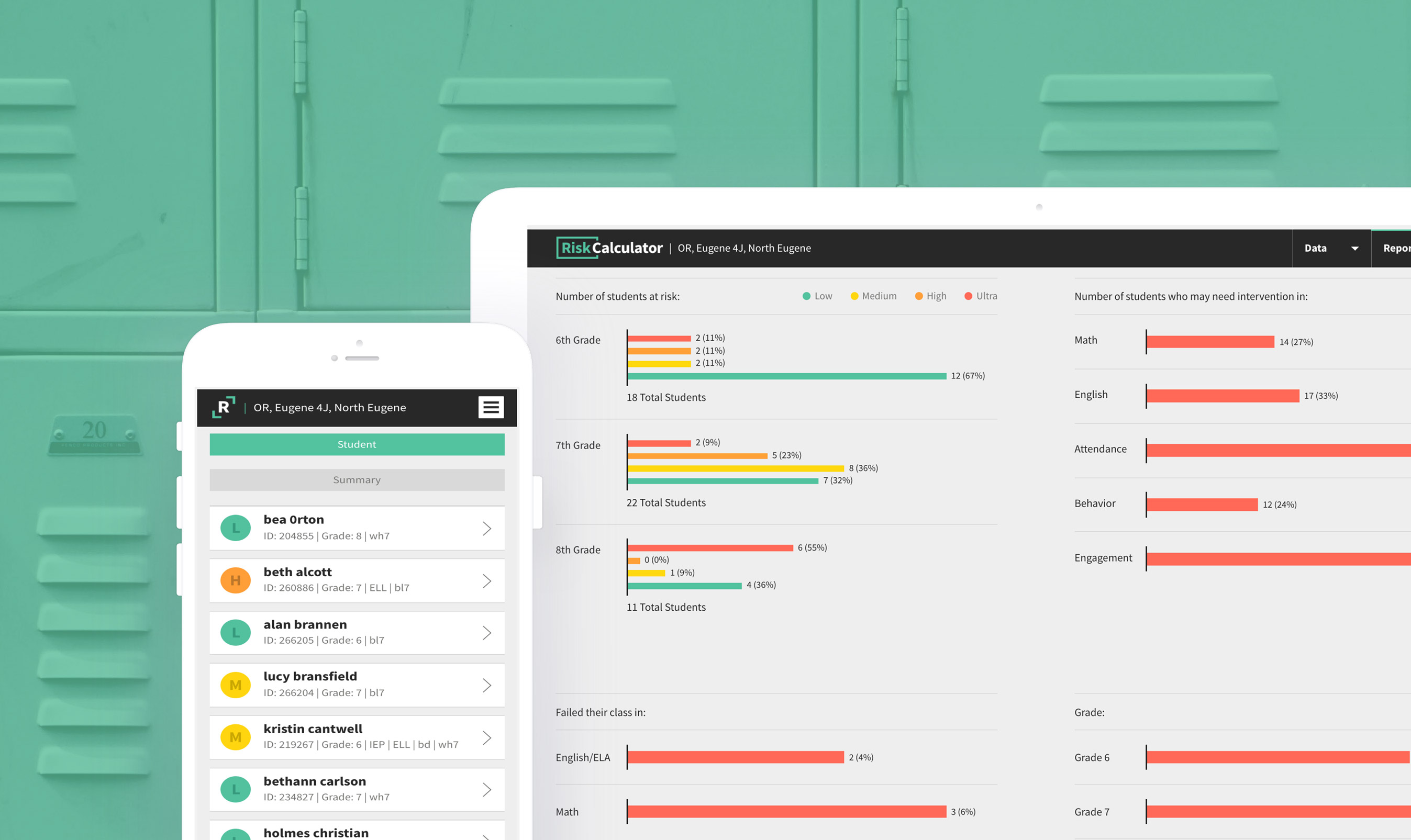
Task: Click the L badge for alan brannen
Action: click(236, 633)
